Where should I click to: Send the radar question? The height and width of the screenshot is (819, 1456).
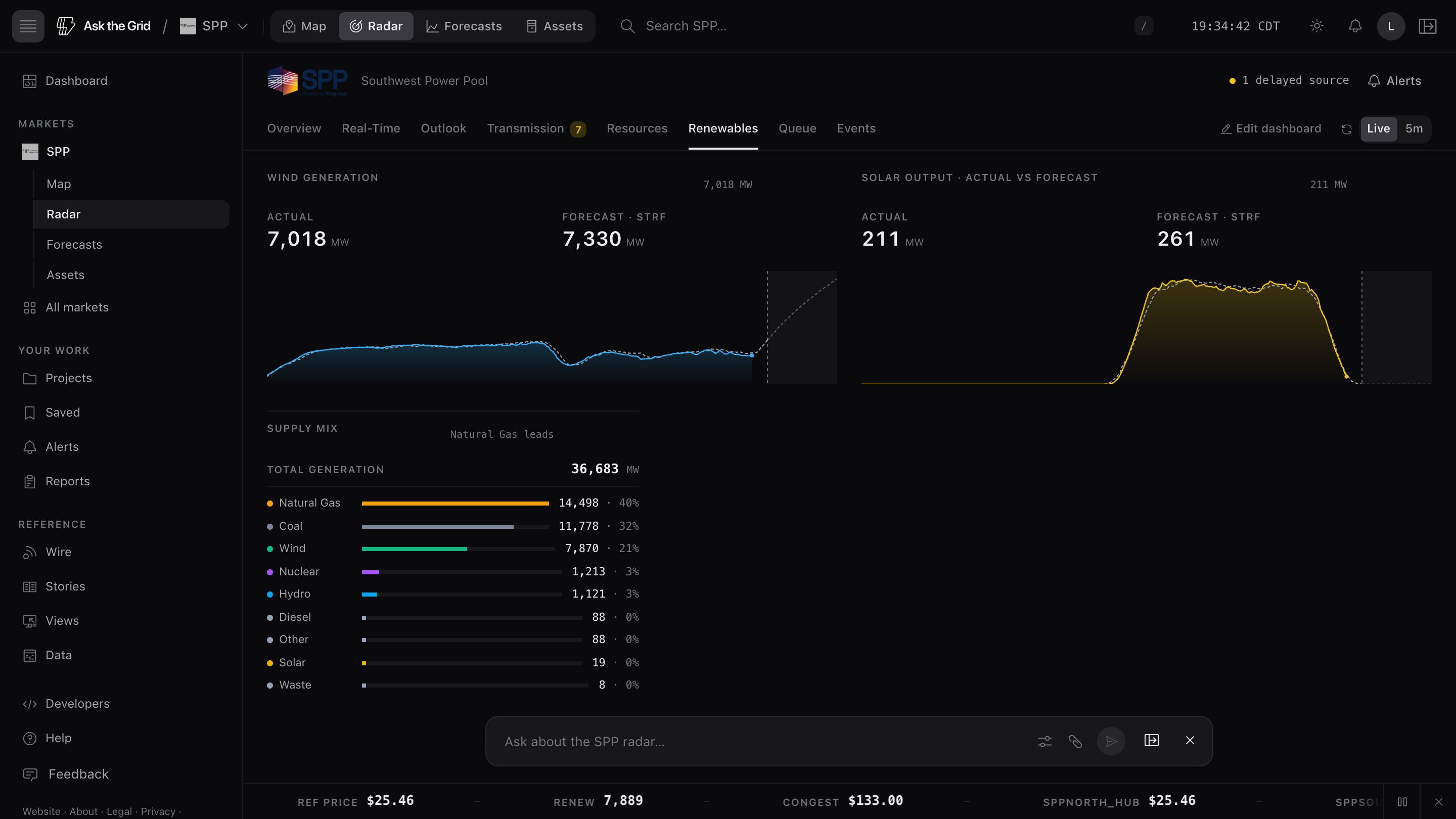(x=1111, y=741)
